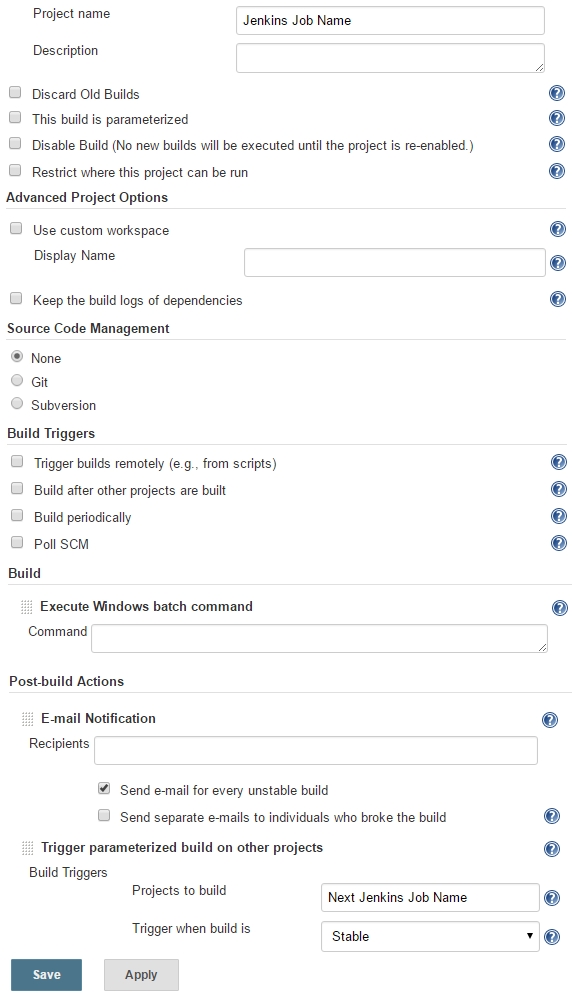Select Subversion radio button

(17, 404)
